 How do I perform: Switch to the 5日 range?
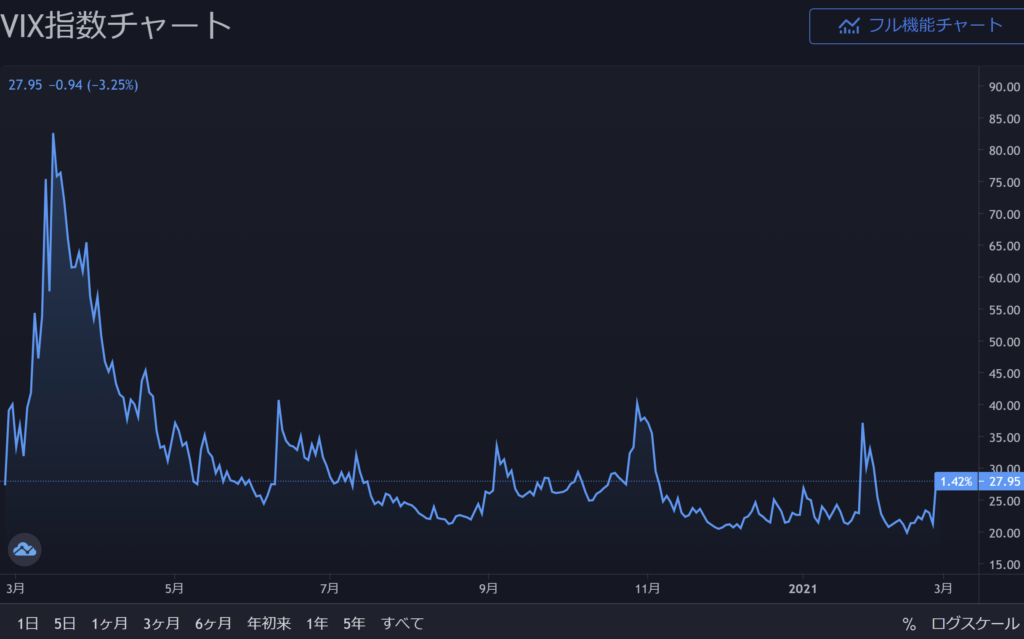65,623
